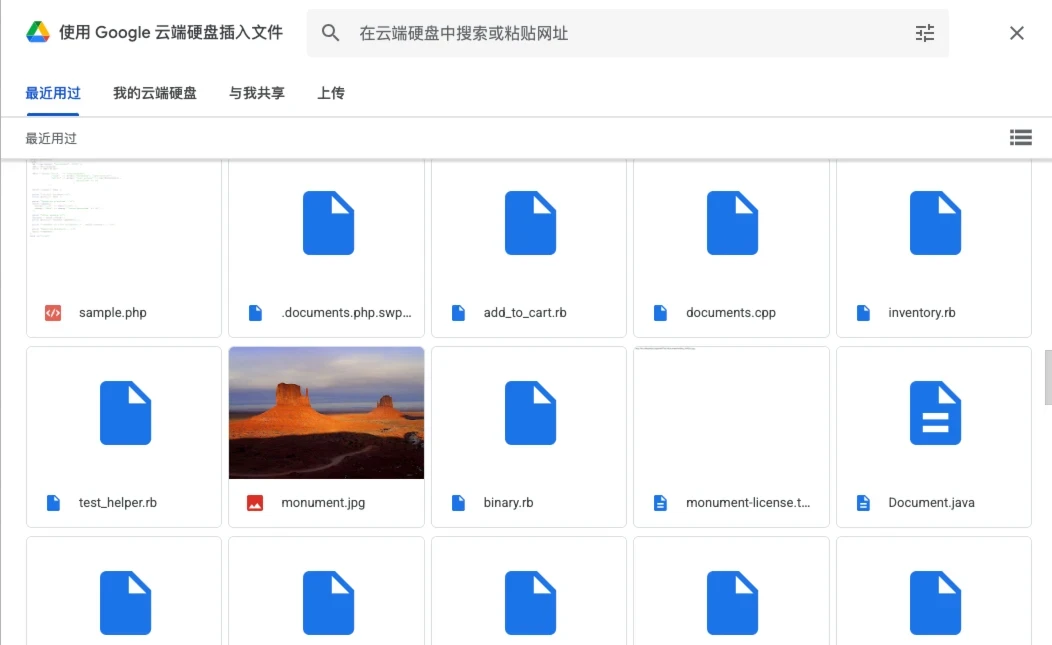Select the monument.jpg thumbnail preview
The image size is (1052, 645).
click(326, 412)
